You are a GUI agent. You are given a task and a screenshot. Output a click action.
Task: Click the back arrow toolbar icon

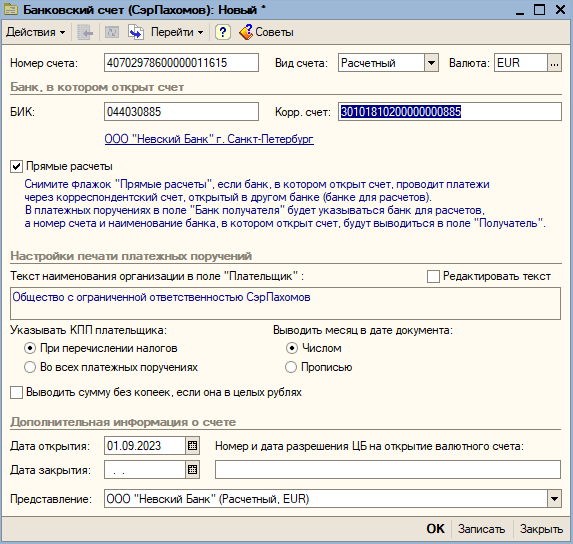(x=85, y=33)
